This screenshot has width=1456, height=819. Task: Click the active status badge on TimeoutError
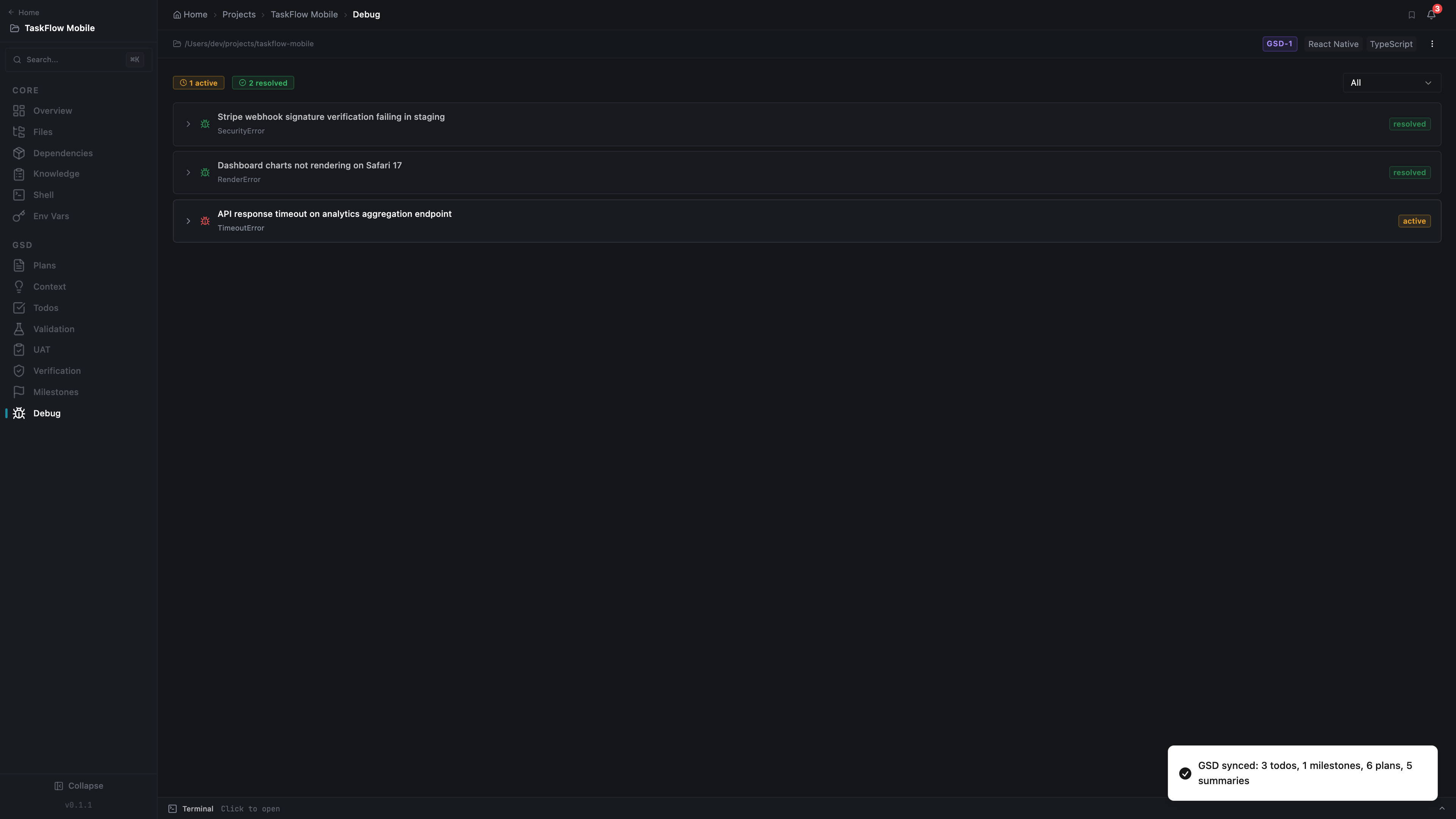(x=1414, y=220)
